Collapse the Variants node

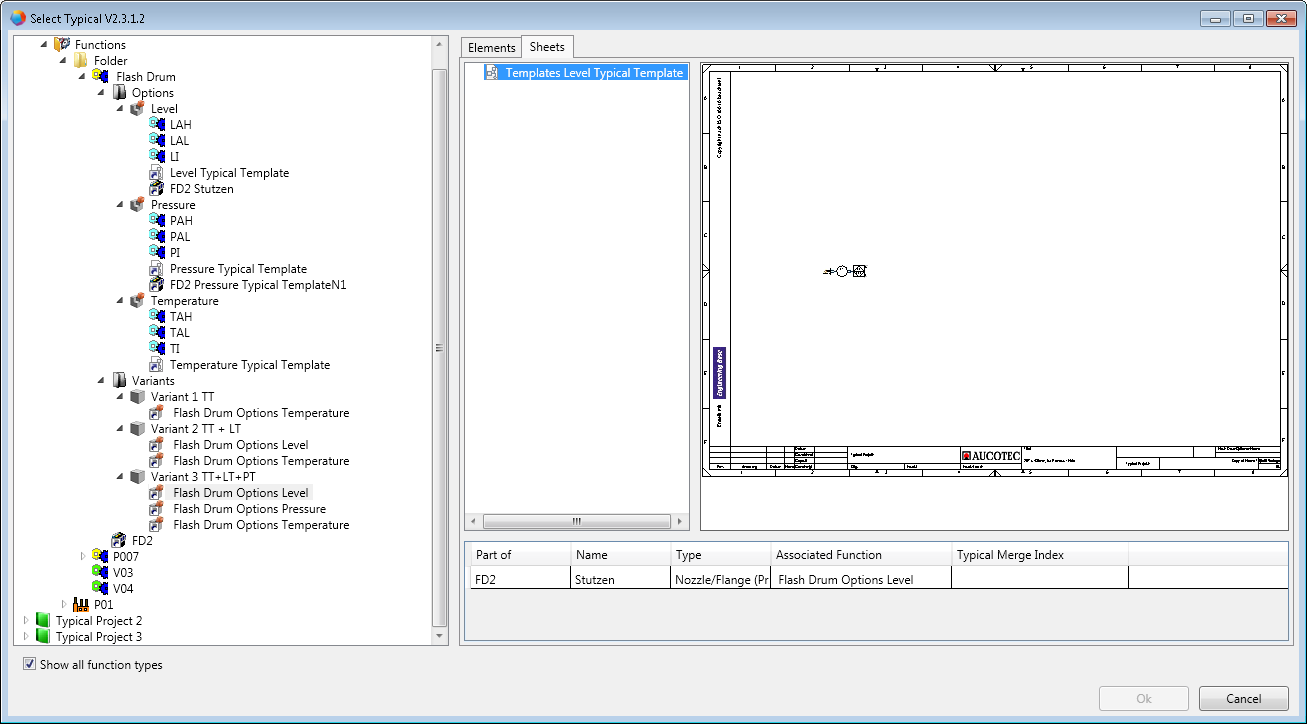pos(101,381)
